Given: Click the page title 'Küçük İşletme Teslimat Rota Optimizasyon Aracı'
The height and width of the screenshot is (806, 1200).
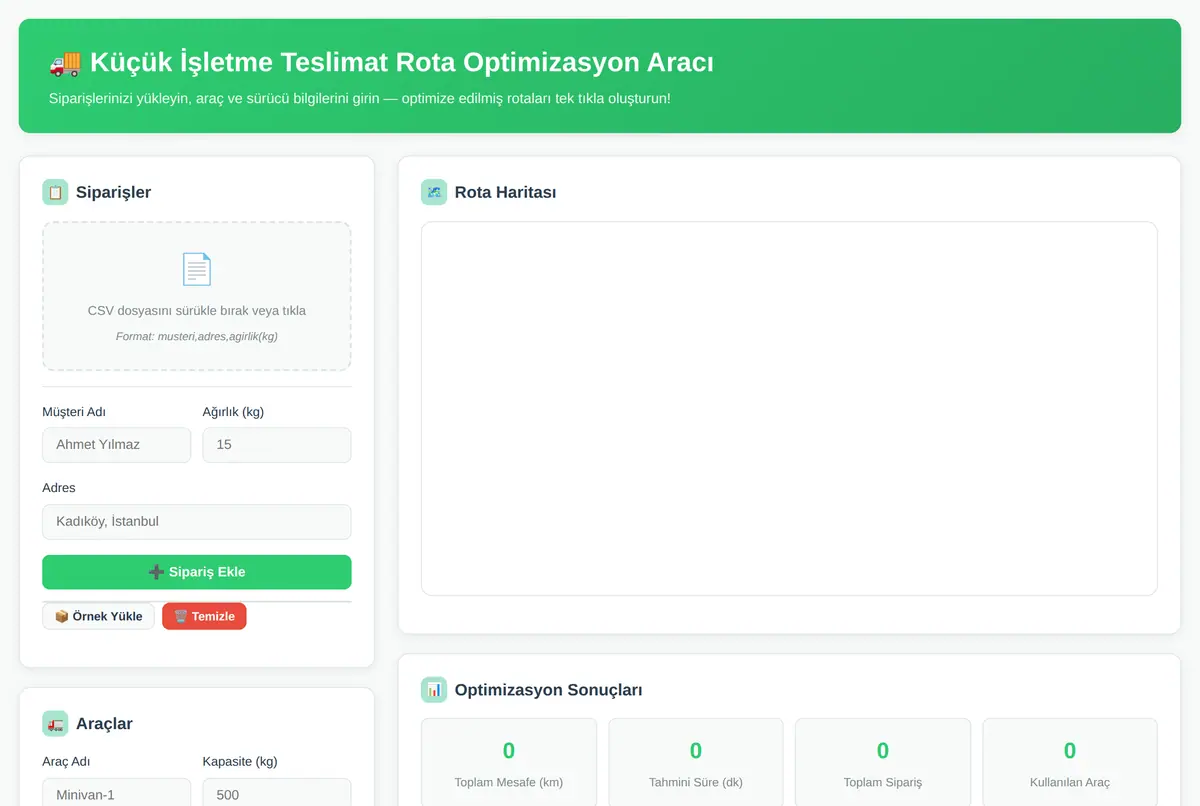Looking at the screenshot, I should coord(402,62).
